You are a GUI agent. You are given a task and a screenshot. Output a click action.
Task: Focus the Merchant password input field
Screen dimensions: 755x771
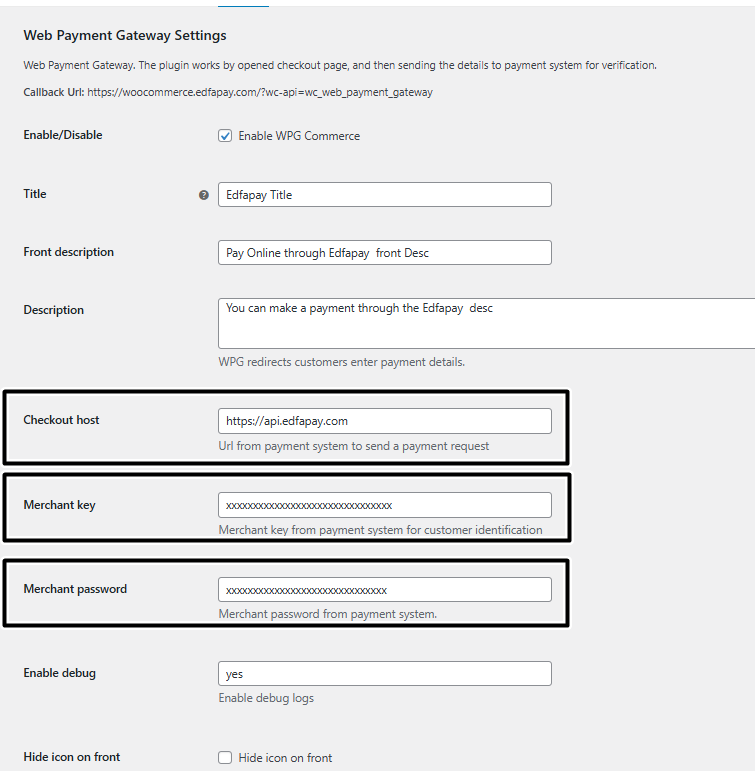click(x=385, y=590)
